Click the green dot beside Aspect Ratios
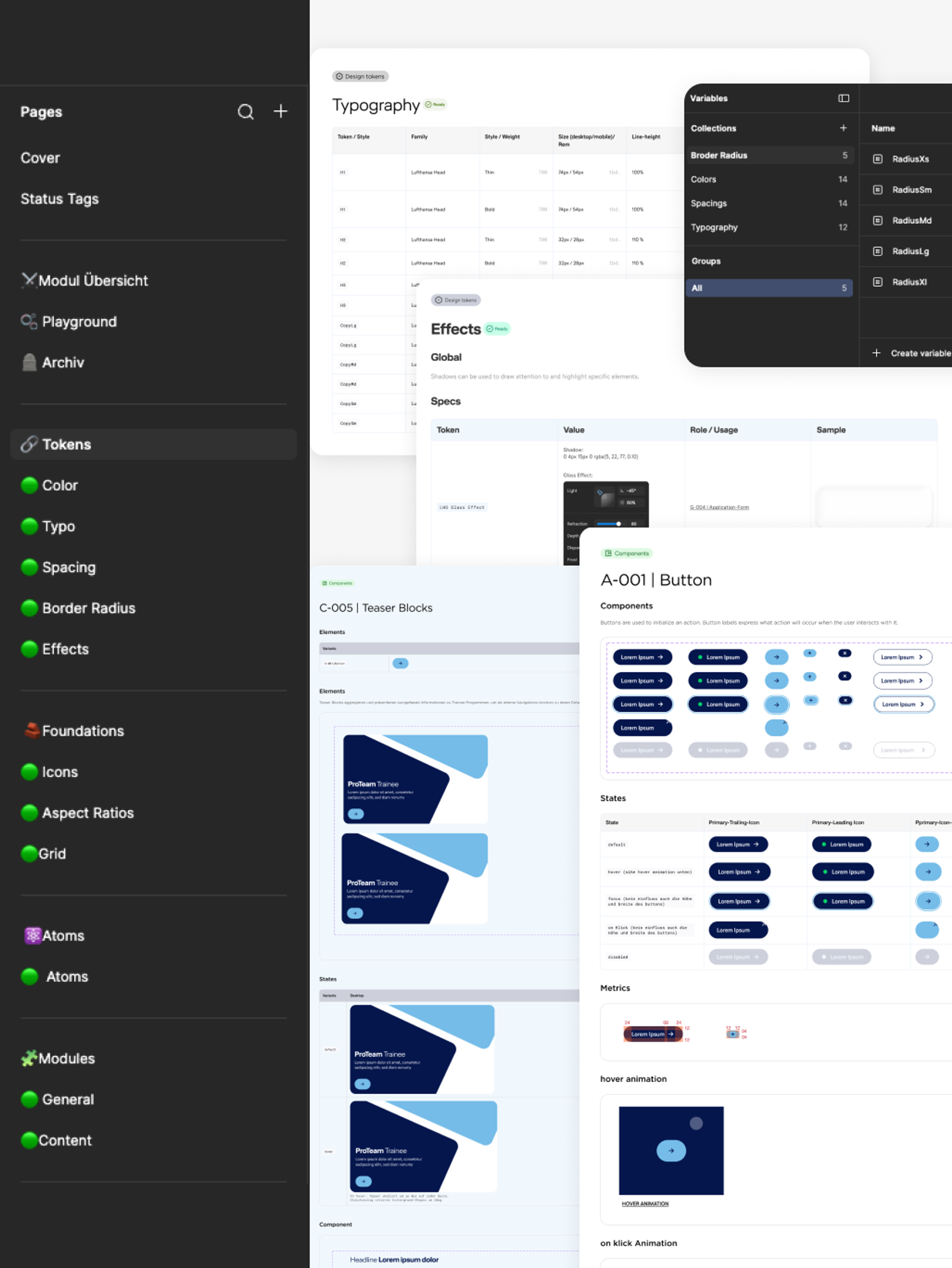The width and height of the screenshot is (952, 1268). (x=29, y=813)
